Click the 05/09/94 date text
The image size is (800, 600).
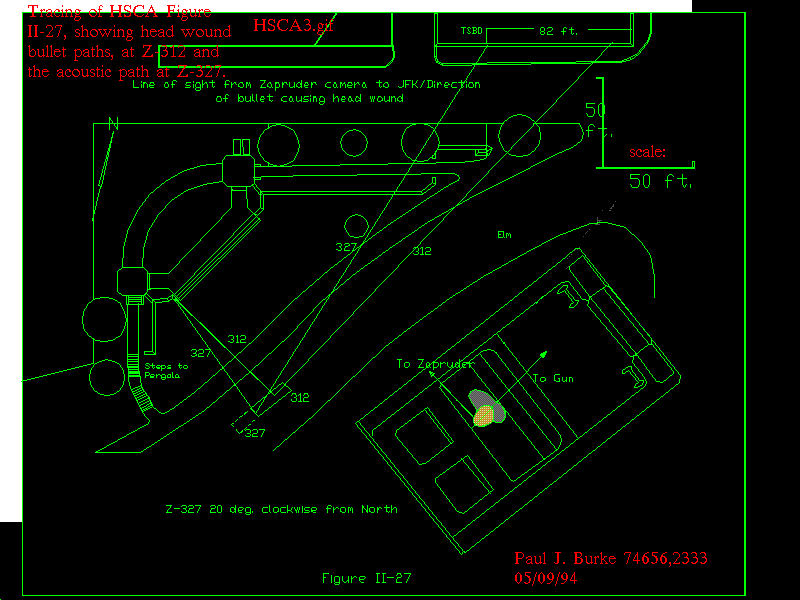point(546,578)
